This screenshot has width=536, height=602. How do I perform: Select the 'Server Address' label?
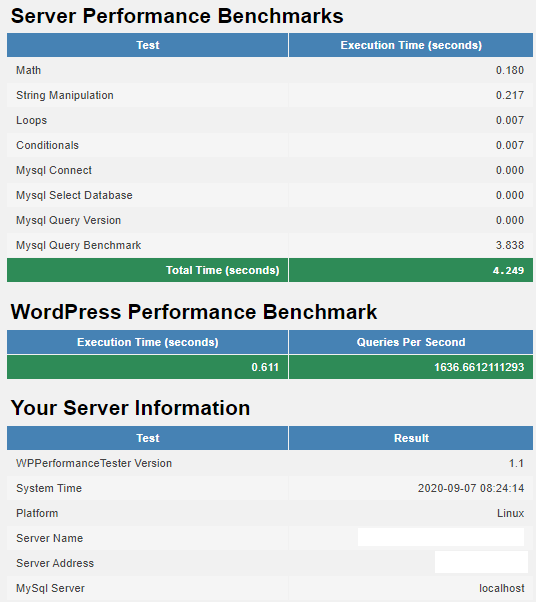55,563
